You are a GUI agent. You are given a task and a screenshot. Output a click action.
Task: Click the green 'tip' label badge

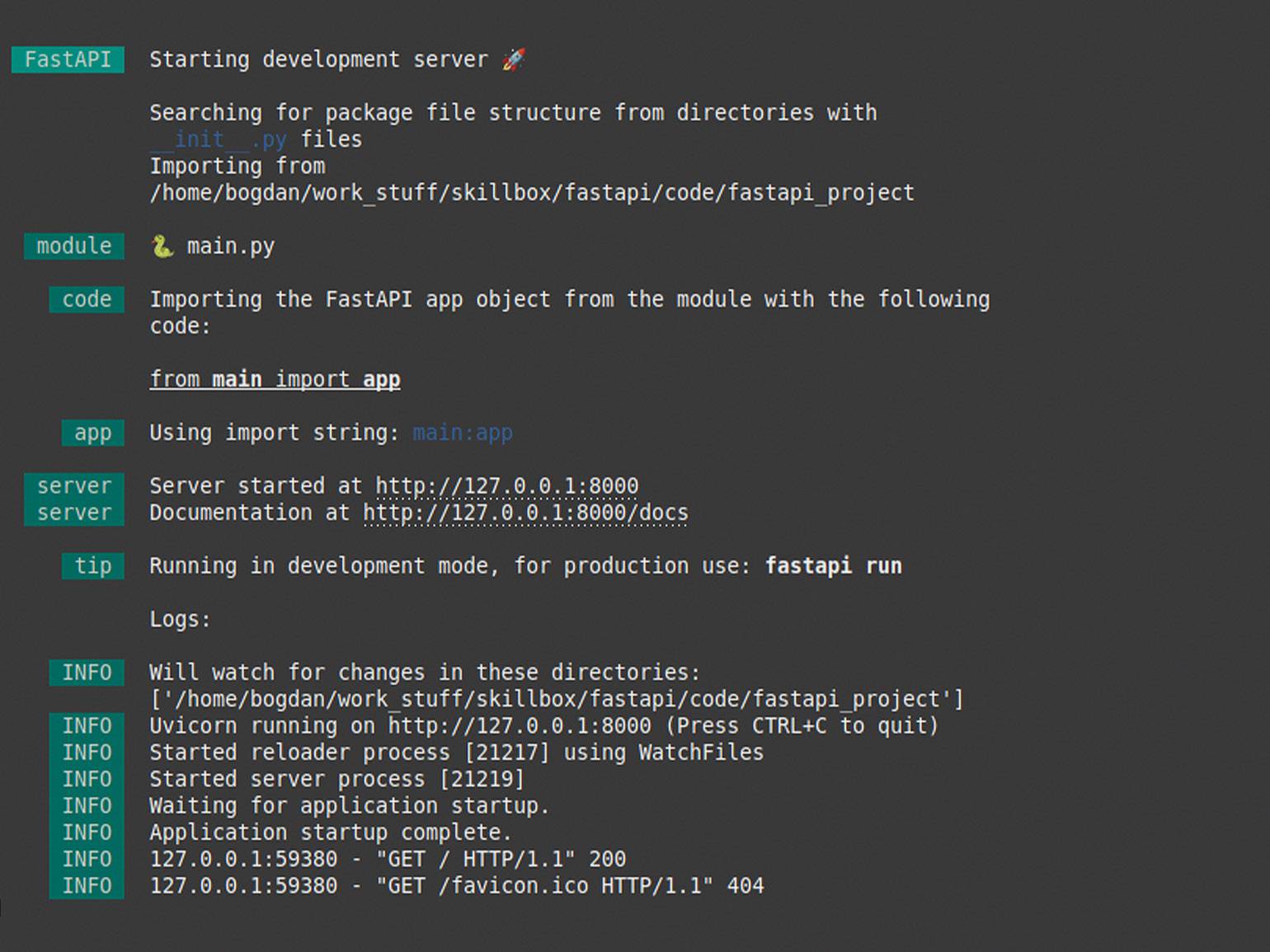[92, 566]
